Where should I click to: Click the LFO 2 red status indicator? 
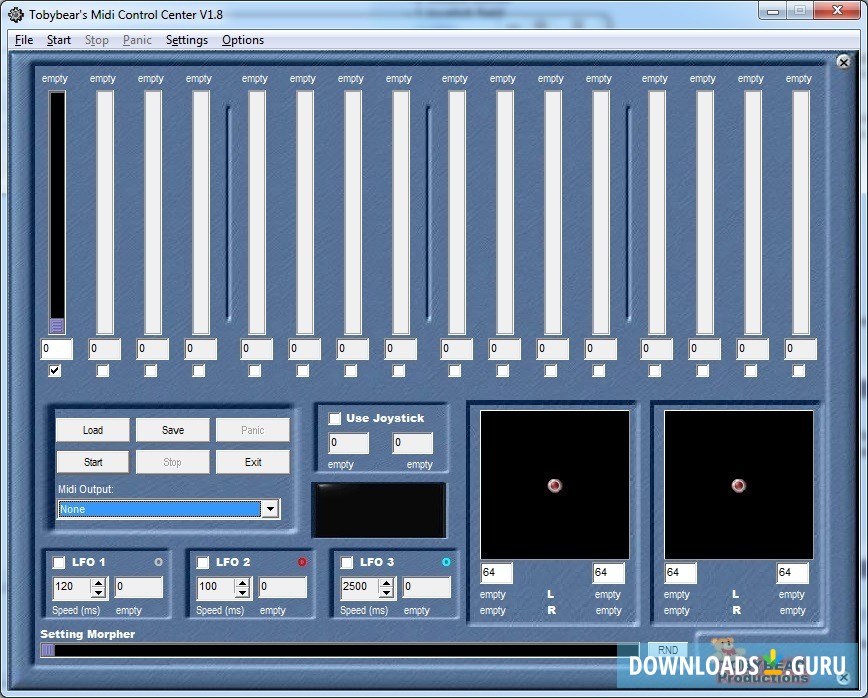[x=300, y=561]
